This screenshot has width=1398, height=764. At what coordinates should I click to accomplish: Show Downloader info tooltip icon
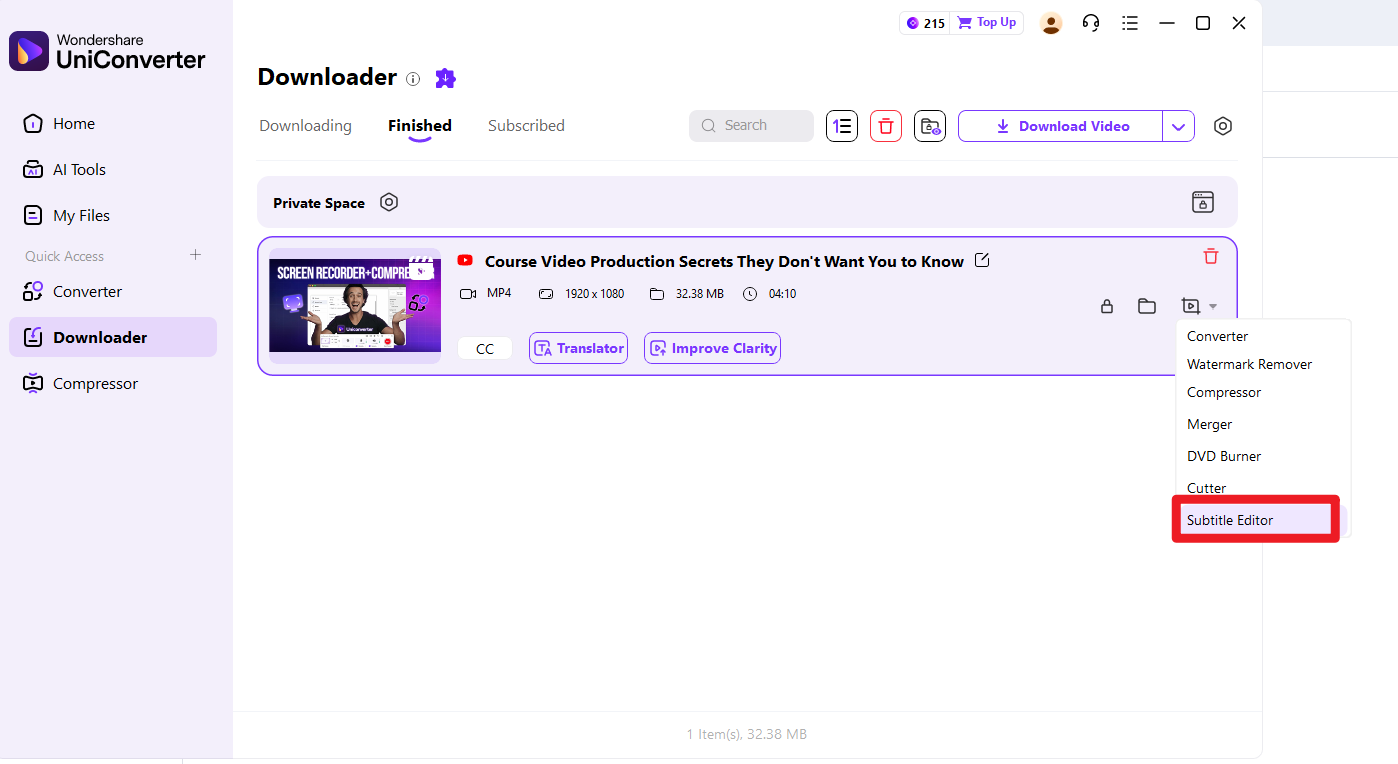pos(413,78)
